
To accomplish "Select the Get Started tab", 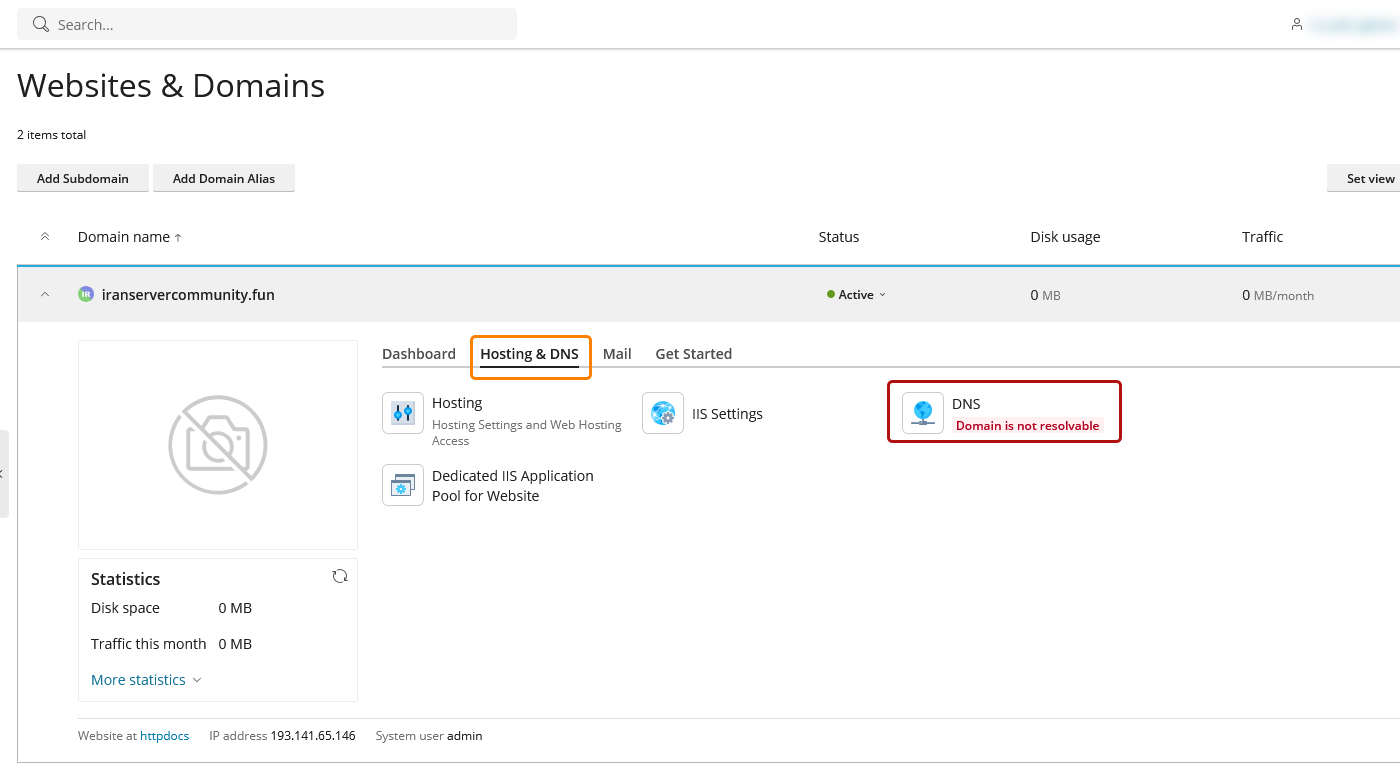I will pyautogui.click(x=693, y=354).
